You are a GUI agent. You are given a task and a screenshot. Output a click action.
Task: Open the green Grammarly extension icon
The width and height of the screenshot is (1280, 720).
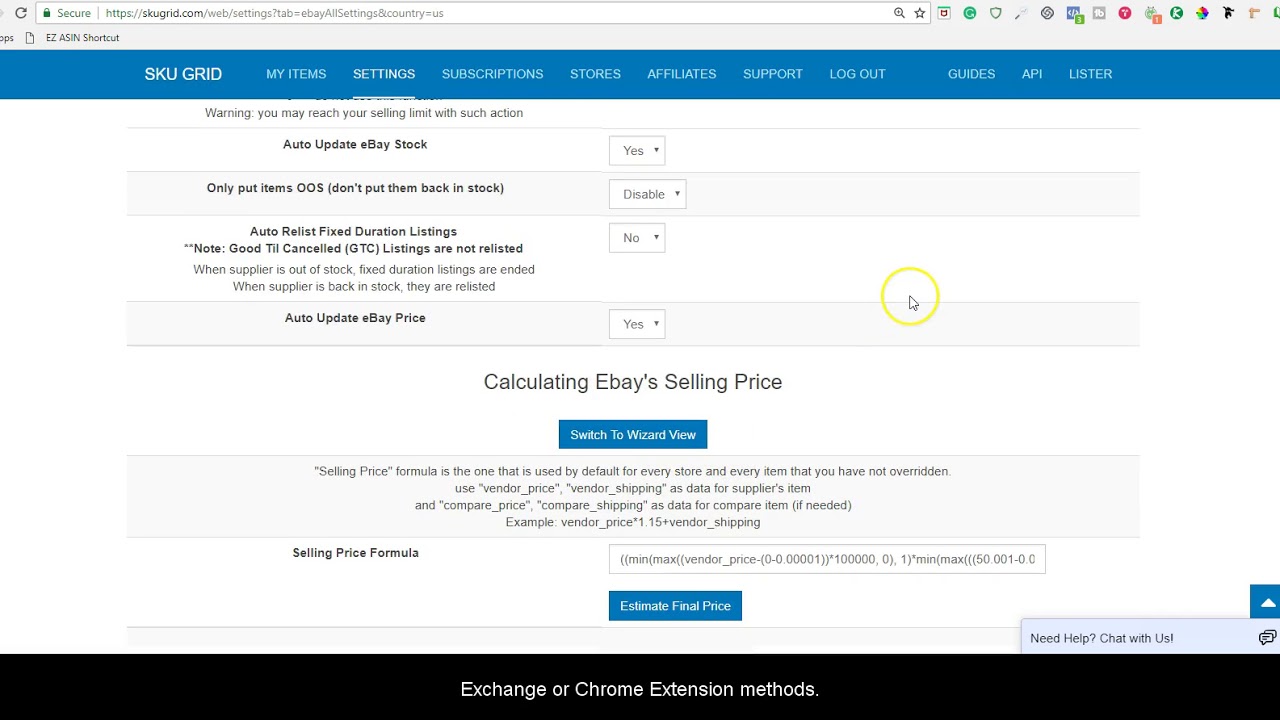coord(970,13)
